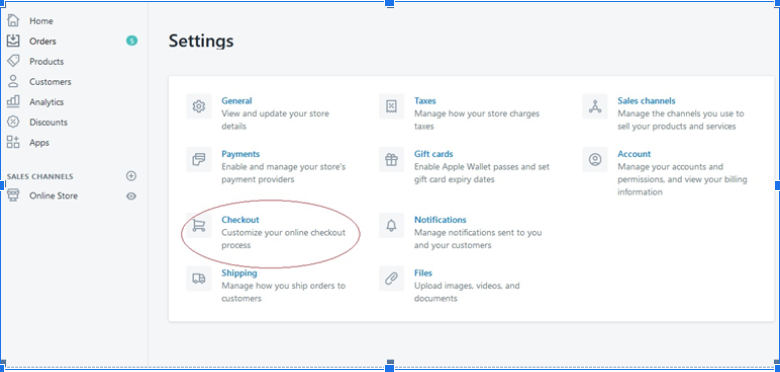Click the Orders count badge
Image resolution: width=780 pixels, height=372 pixels.
[x=131, y=41]
